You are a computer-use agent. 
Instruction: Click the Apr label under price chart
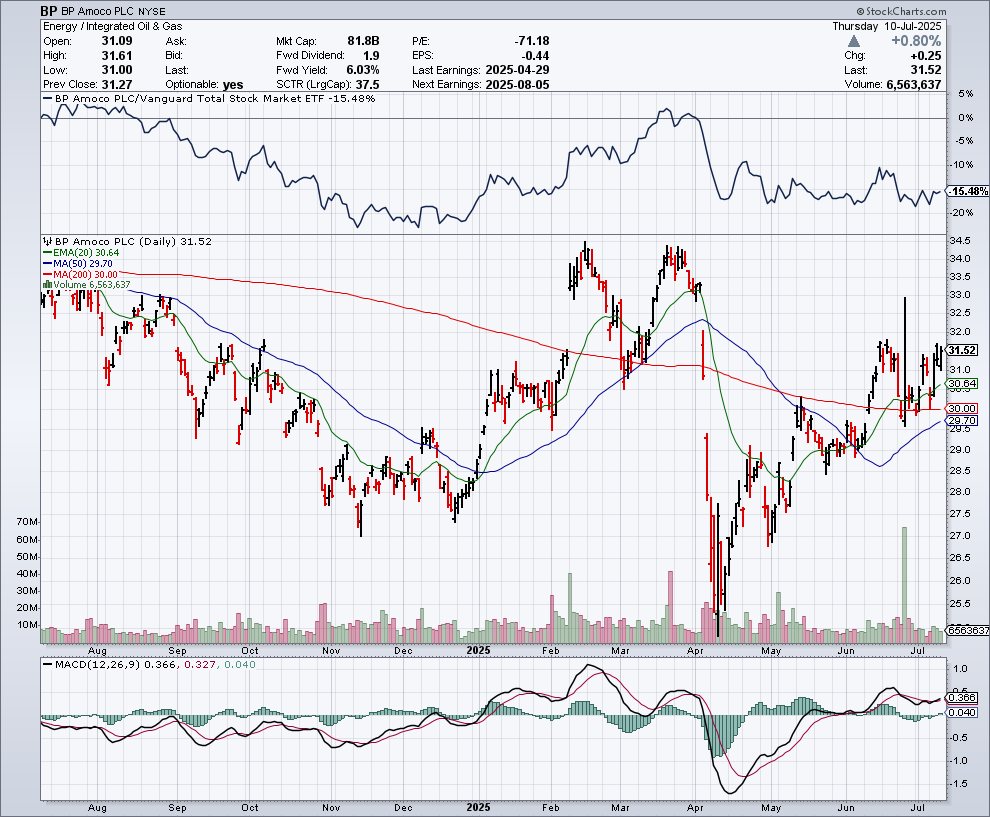[x=695, y=650]
